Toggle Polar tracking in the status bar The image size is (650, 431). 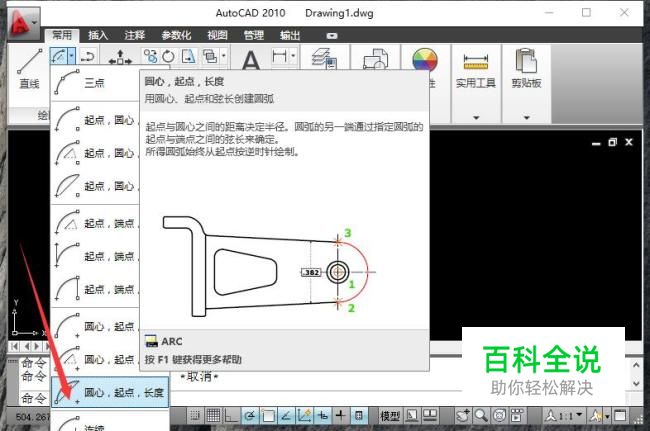coord(250,415)
